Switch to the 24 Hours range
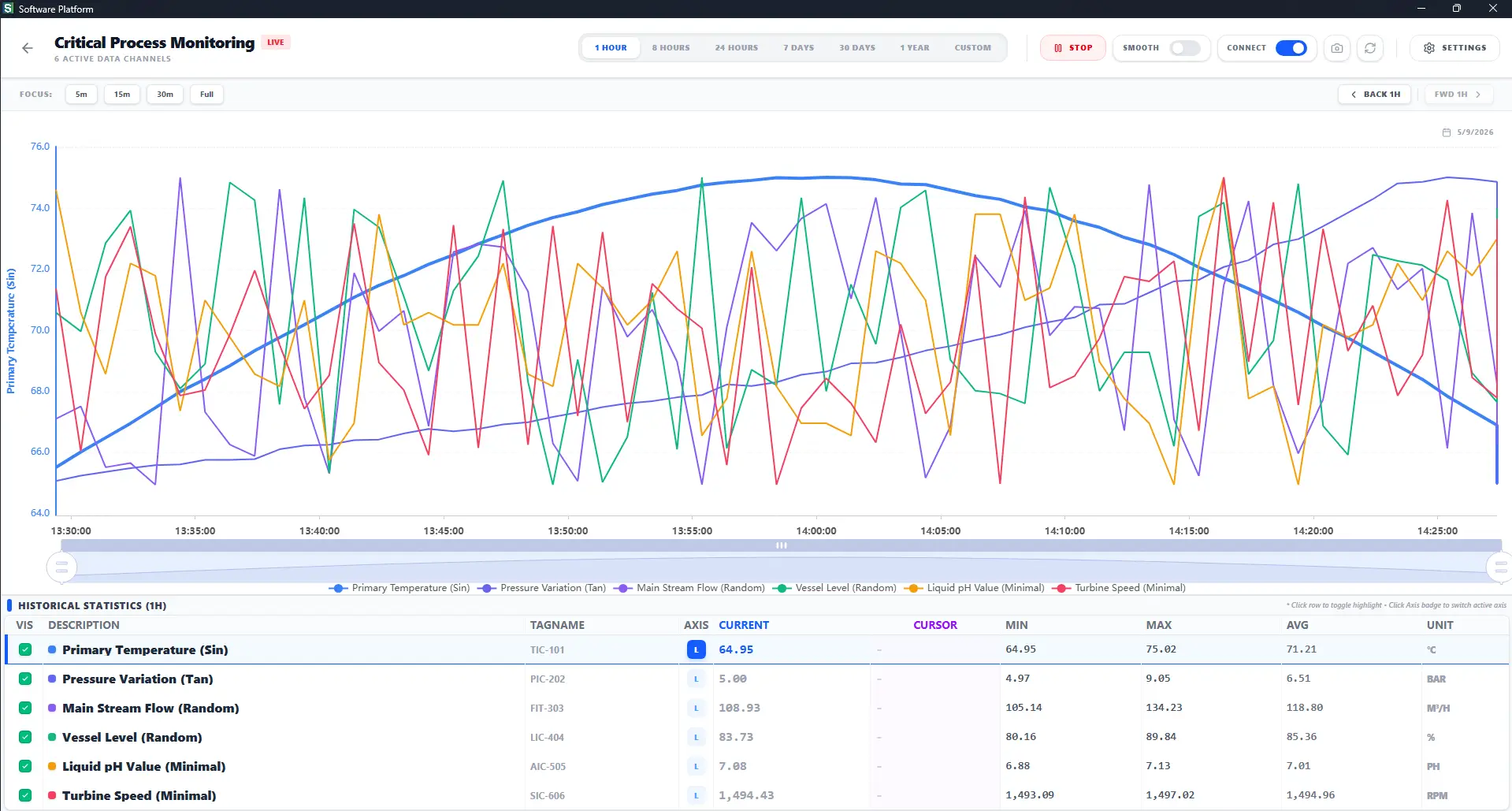1512x811 pixels. (736, 48)
